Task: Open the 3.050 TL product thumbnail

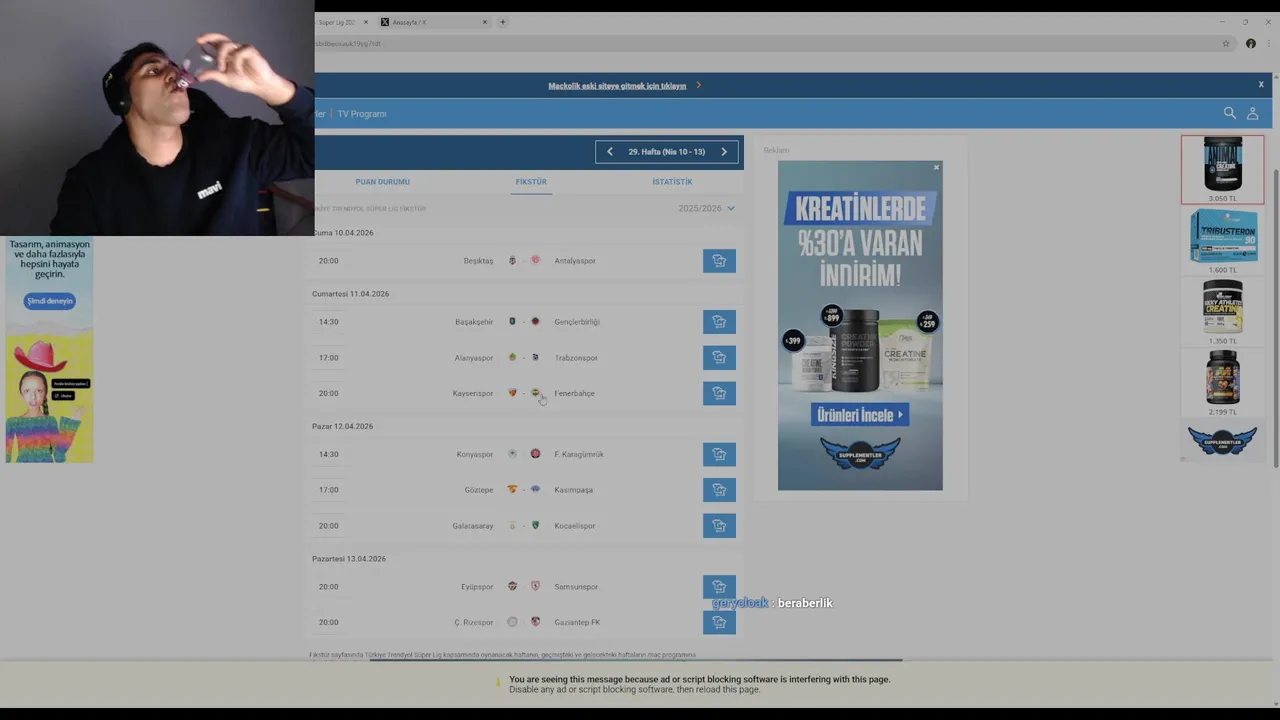Action: coord(1222,170)
